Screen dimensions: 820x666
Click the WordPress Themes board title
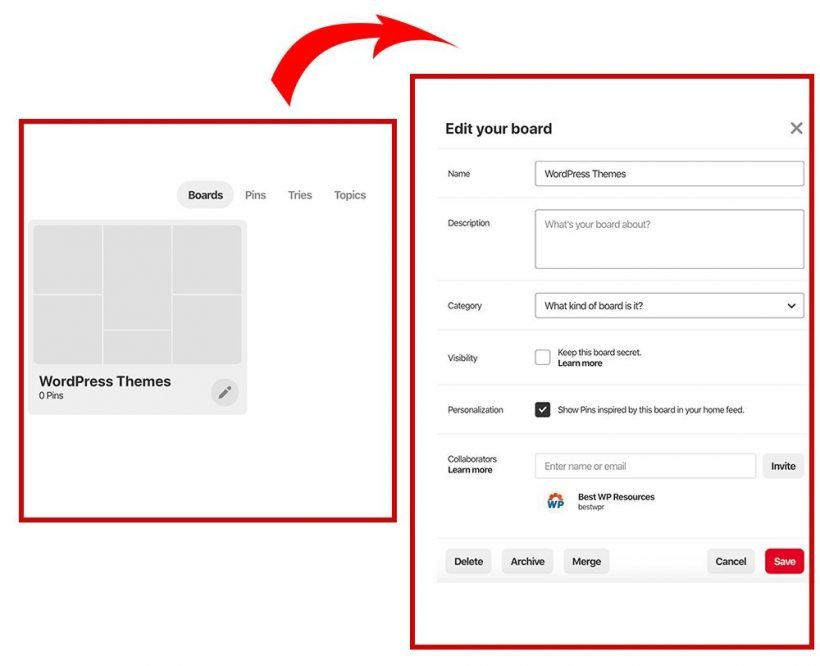(x=105, y=382)
